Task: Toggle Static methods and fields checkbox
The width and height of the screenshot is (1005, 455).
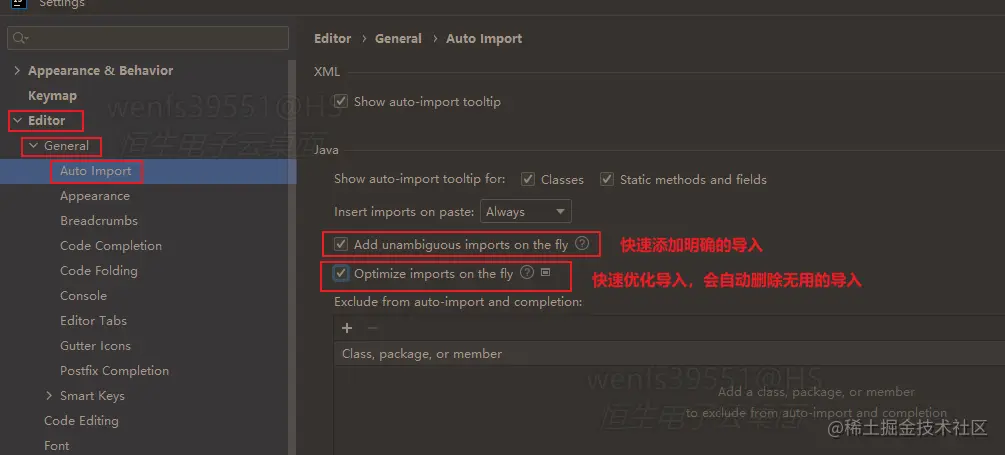Action: tap(607, 179)
